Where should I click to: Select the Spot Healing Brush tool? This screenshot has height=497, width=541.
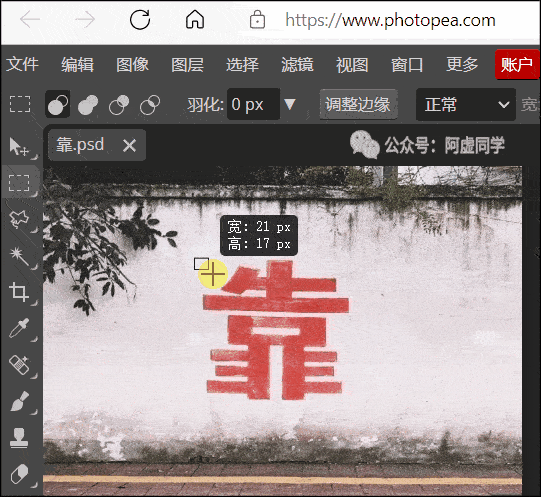[x=19, y=365]
